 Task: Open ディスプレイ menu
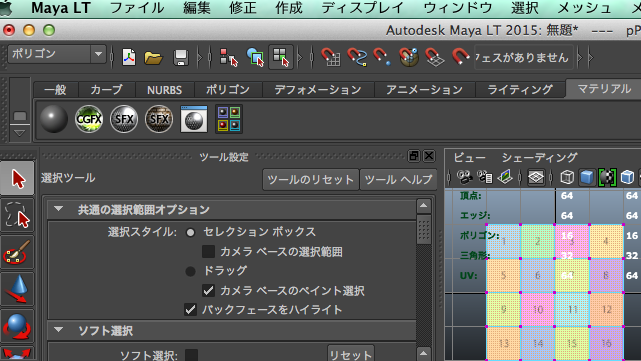point(363,8)
